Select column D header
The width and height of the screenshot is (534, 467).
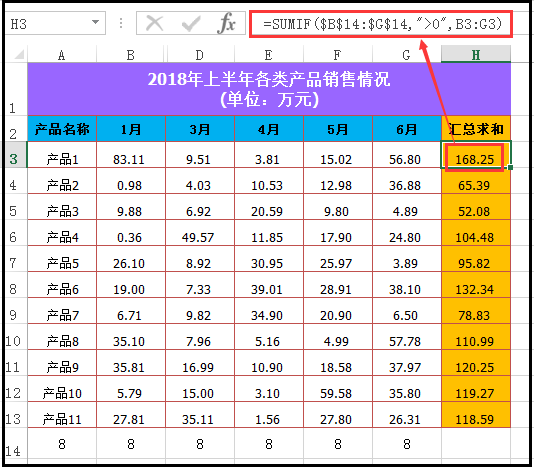200,55
